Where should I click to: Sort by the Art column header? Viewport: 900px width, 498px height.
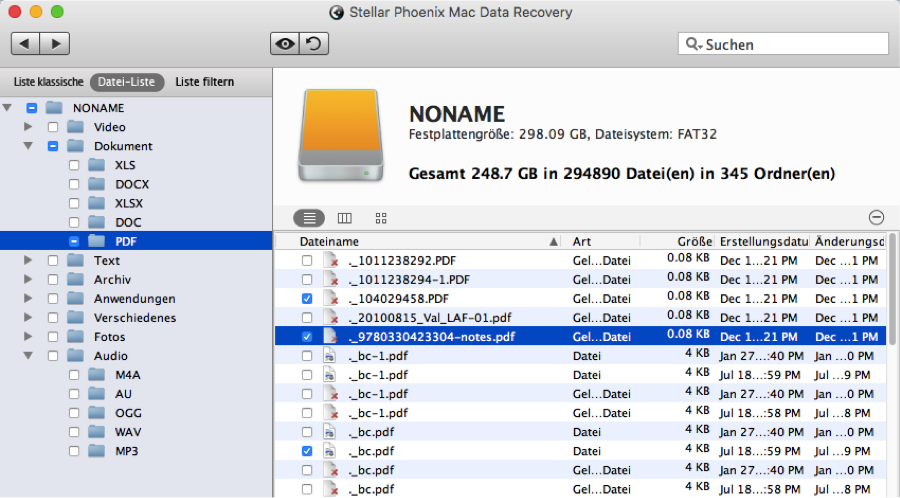(x=601, y=242)
